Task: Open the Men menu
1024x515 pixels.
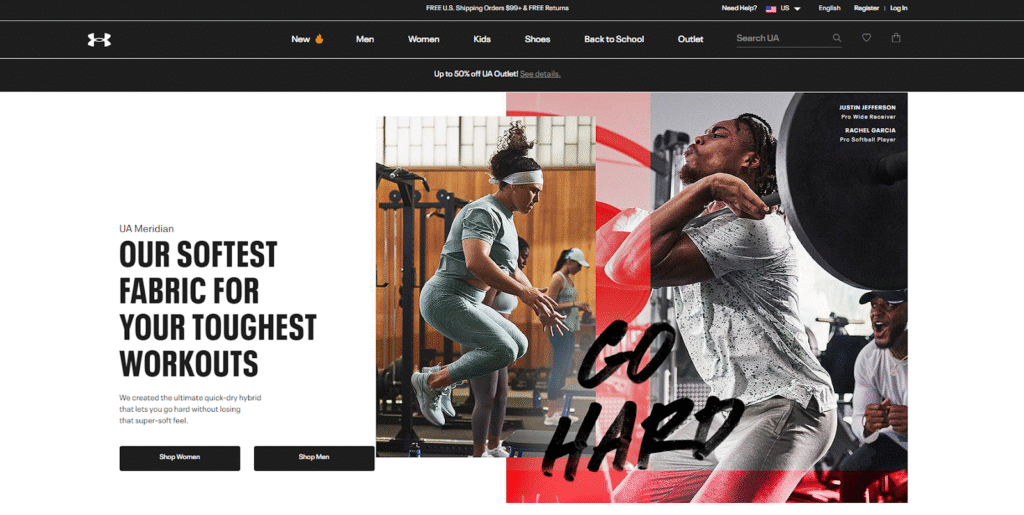Action: [364, 39]
